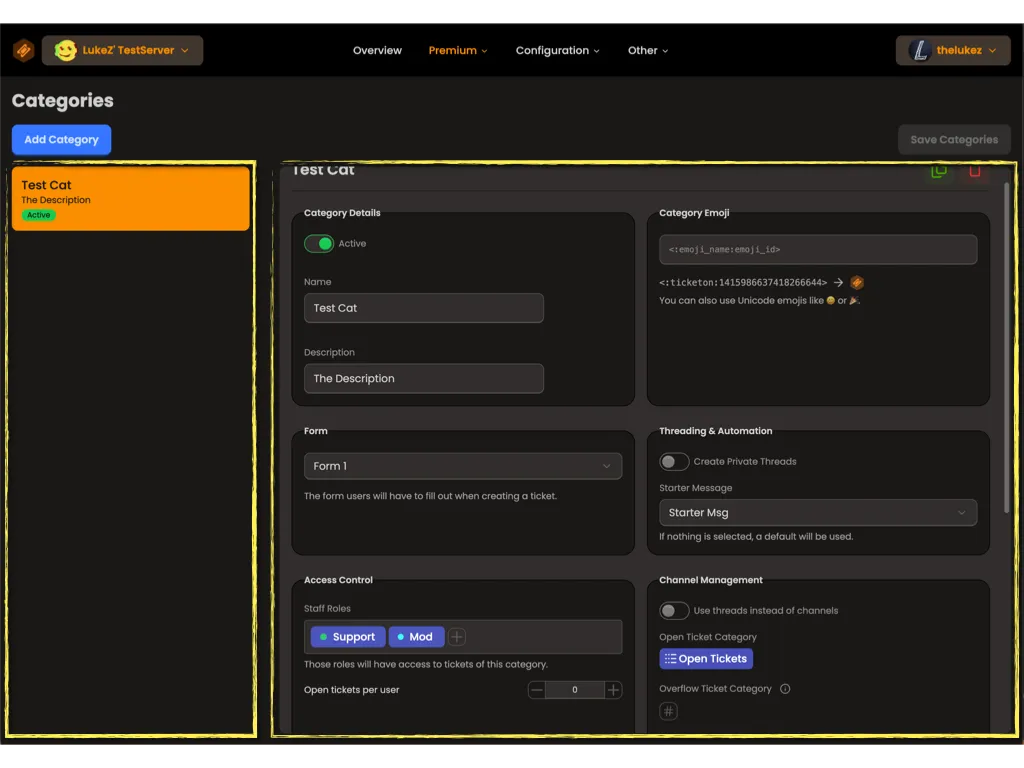Enable Create Private Threads
Viewport: 1024px width, 768px height.
coord(674,461)
